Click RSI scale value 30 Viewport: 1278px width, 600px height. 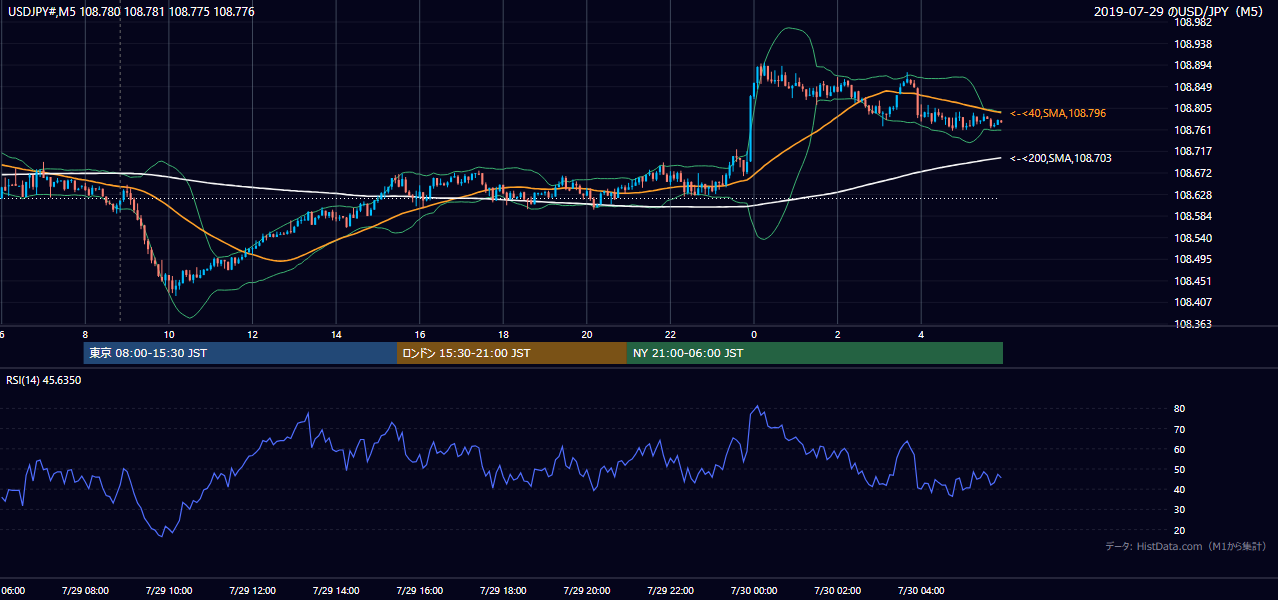tap(1180, 510)
